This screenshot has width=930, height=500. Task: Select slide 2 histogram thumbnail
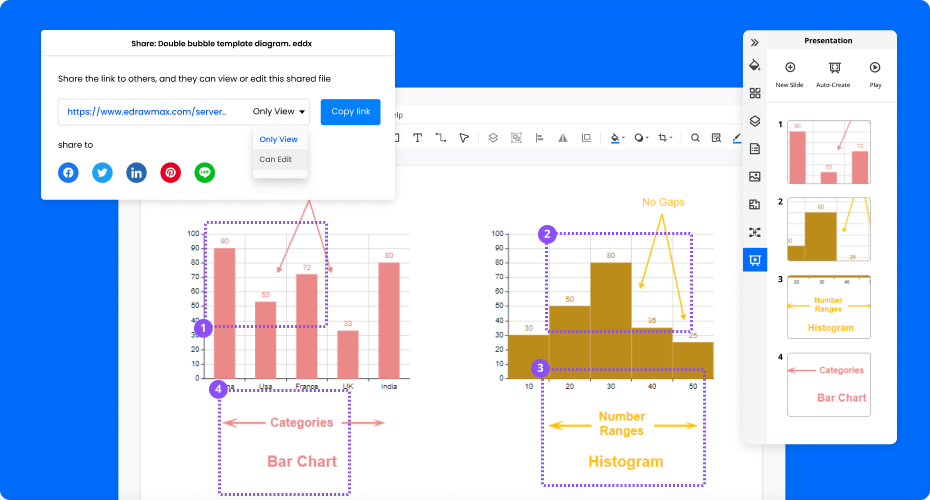click(x=828, y=229)
